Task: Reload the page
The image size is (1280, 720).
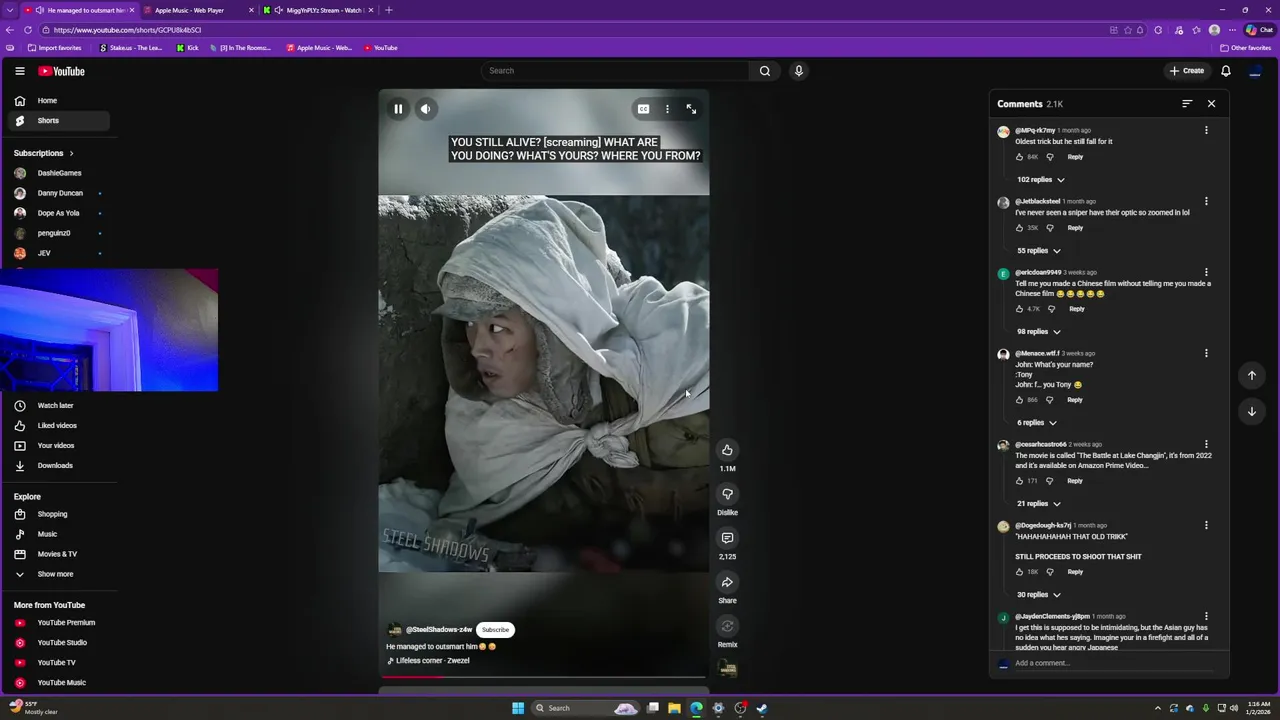Action: tap(27, 30)
